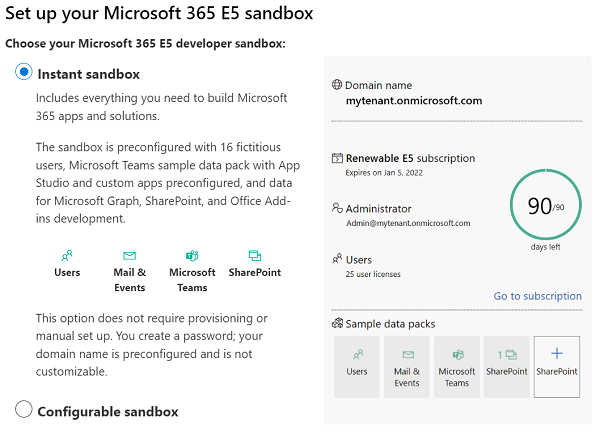This screenshot has height=434, width=600.
Task: Click the Sample data packs header icon
Action: tap(337, 324)
